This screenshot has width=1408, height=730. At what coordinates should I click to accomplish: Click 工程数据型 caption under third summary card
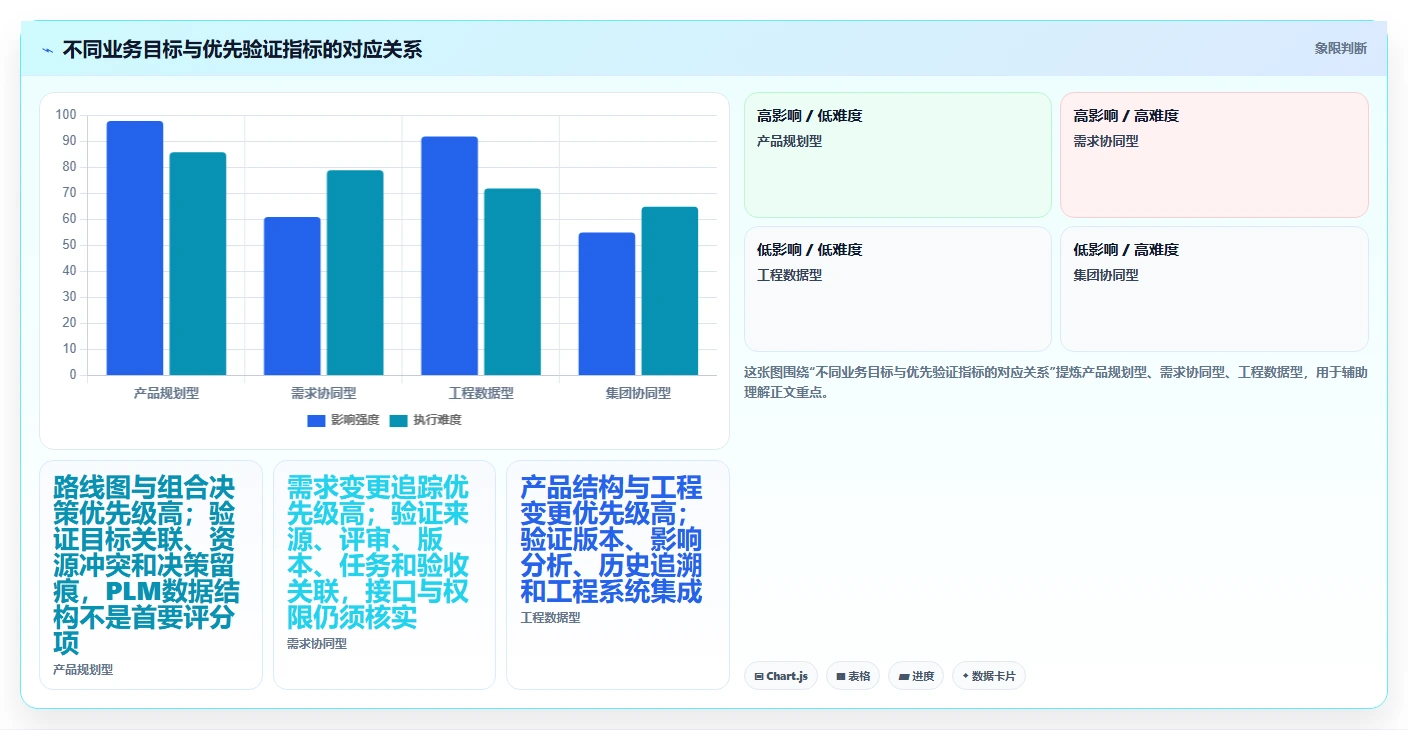[x=550, y=618]
